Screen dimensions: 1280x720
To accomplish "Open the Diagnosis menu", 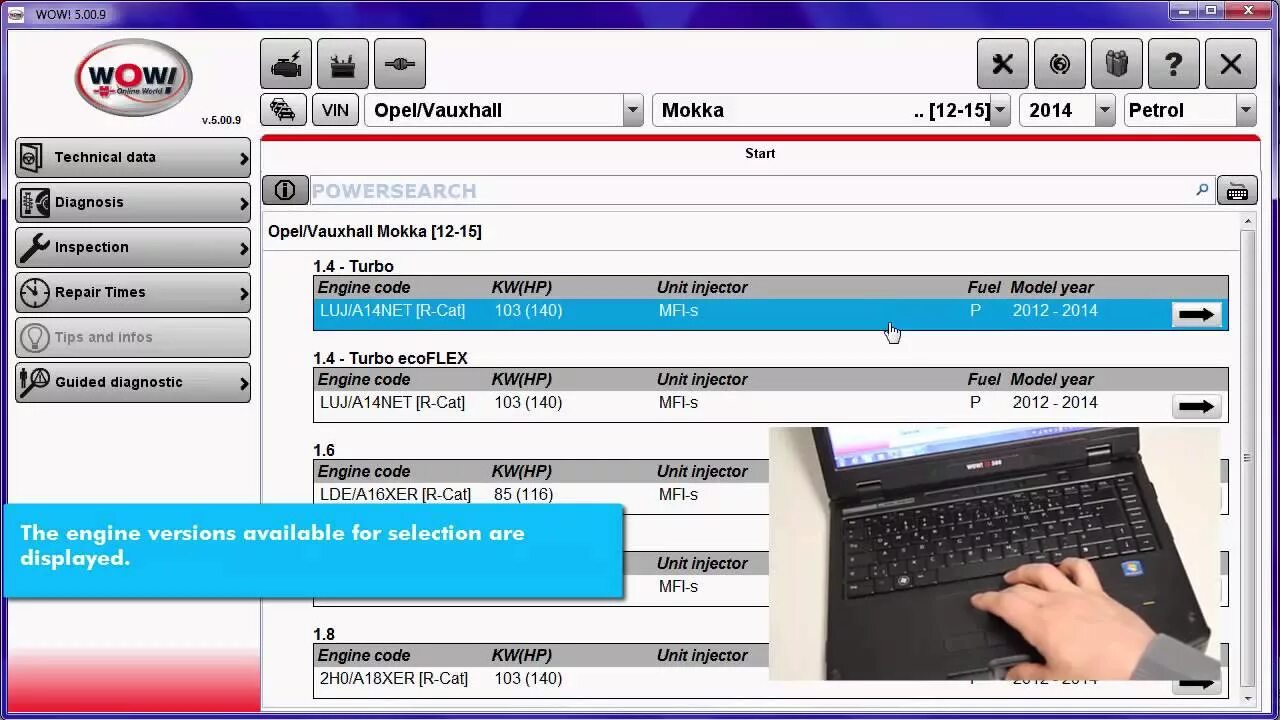I will tap(133, 203).
